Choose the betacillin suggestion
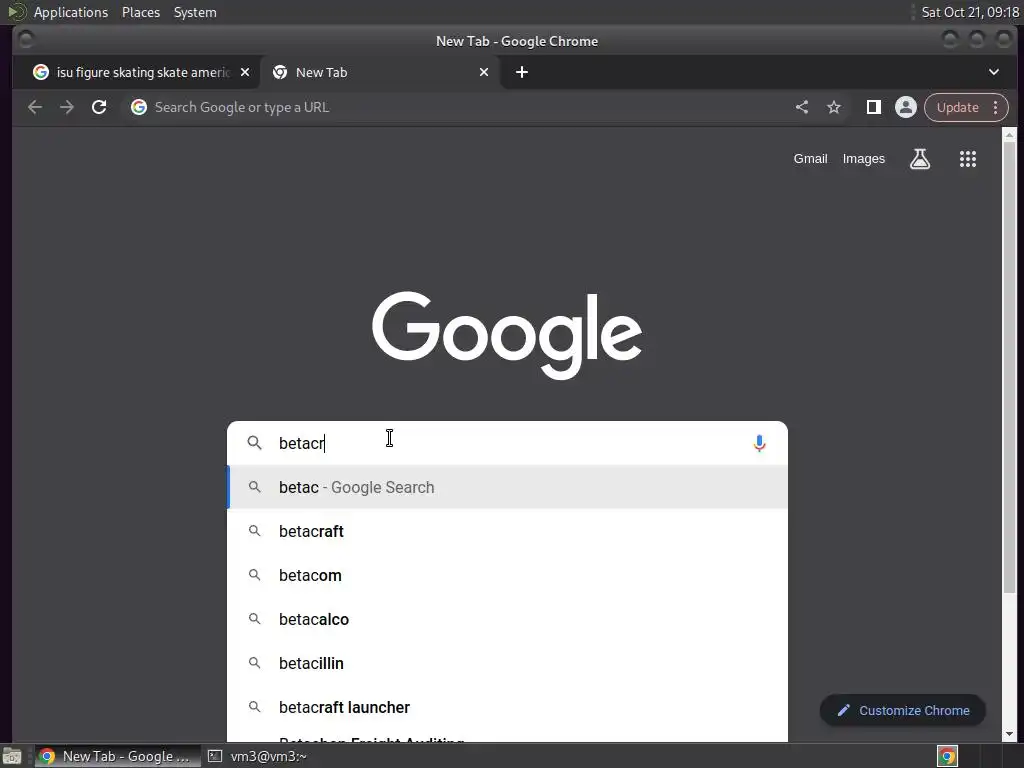1024x768 pixels. tap(507, 663)
